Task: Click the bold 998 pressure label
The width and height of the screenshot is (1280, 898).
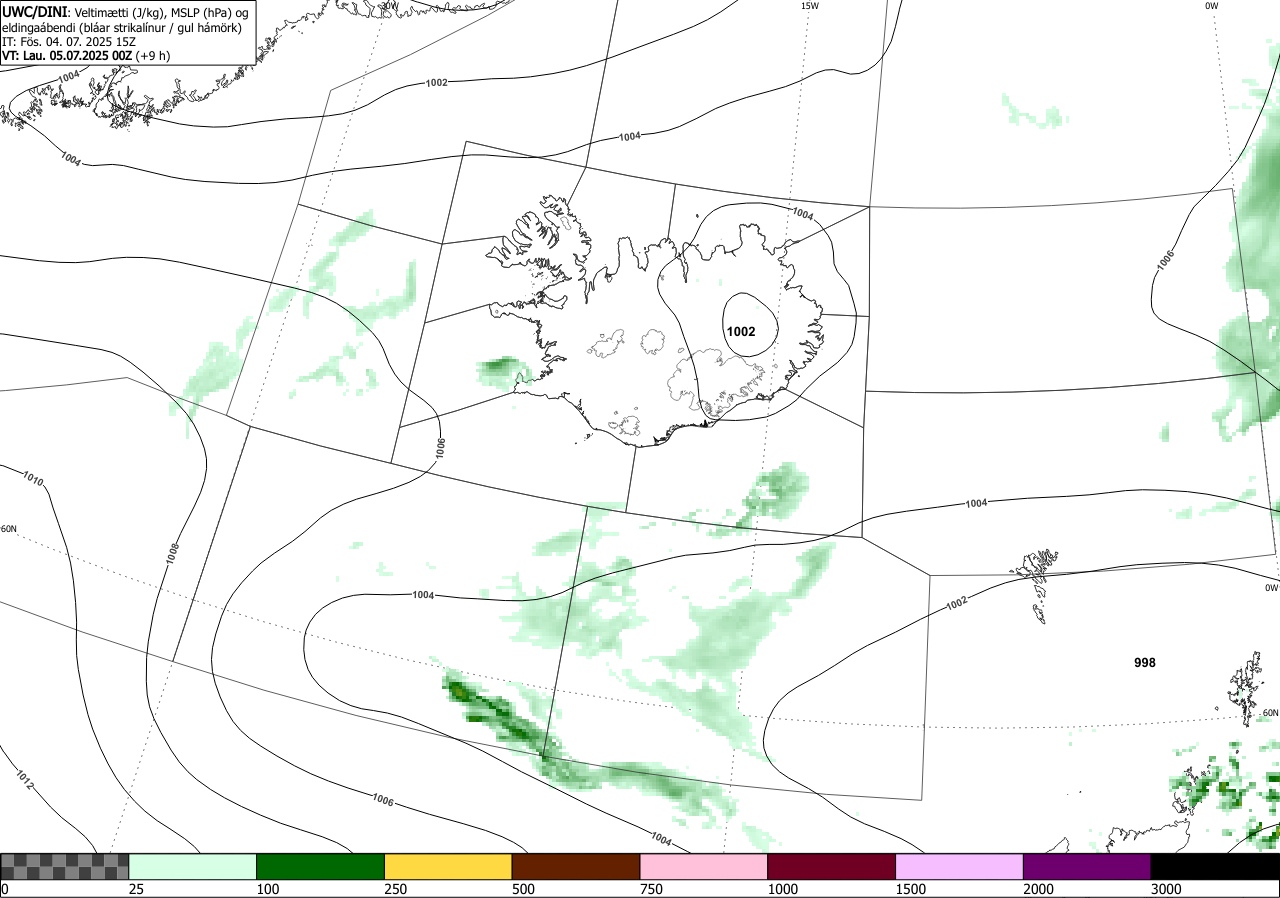Action: [1145, 663]
